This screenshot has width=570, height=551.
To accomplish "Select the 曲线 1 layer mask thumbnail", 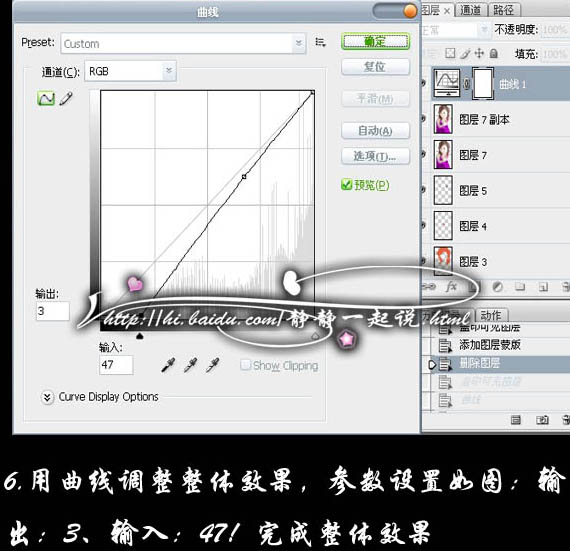I will point(483,84).
